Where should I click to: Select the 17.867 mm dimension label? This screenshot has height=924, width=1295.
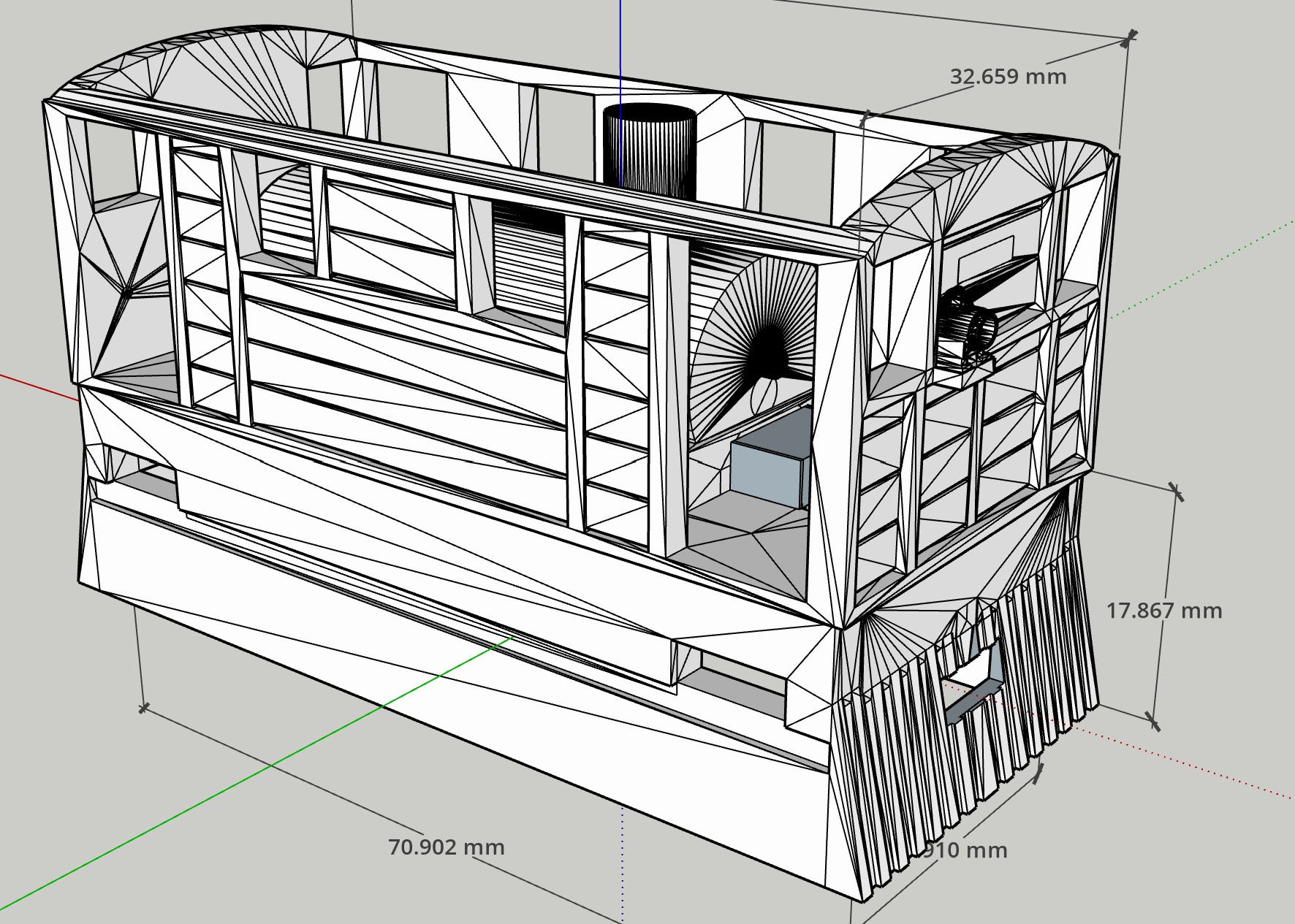tap(1163, 611)
